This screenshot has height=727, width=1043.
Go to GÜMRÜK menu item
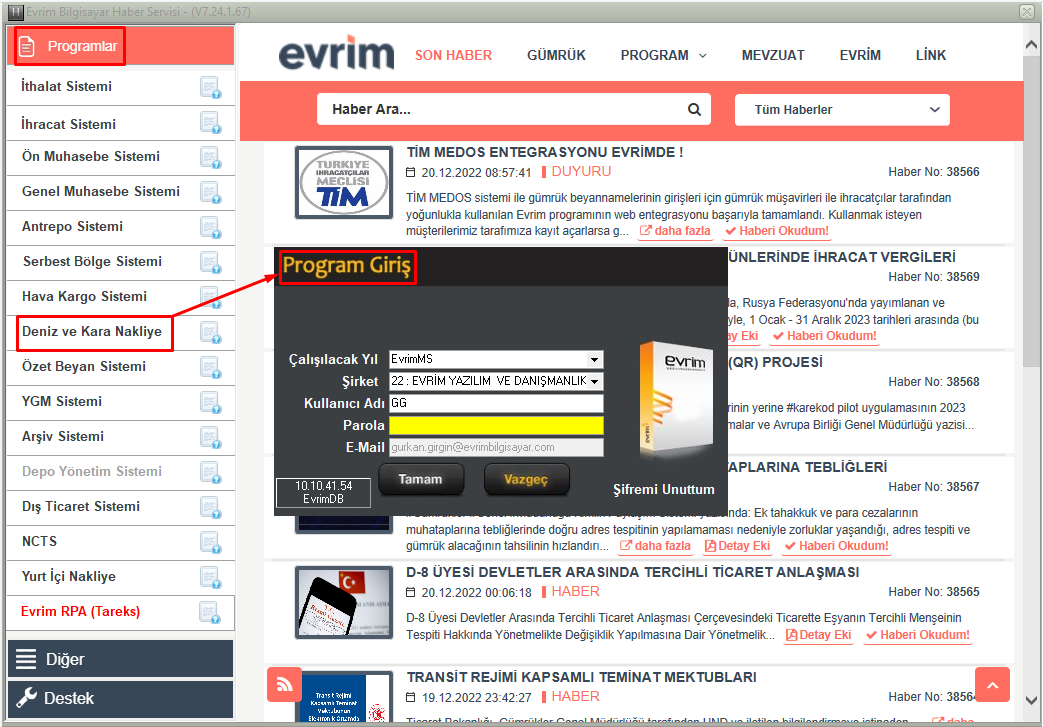pos(556,55)
